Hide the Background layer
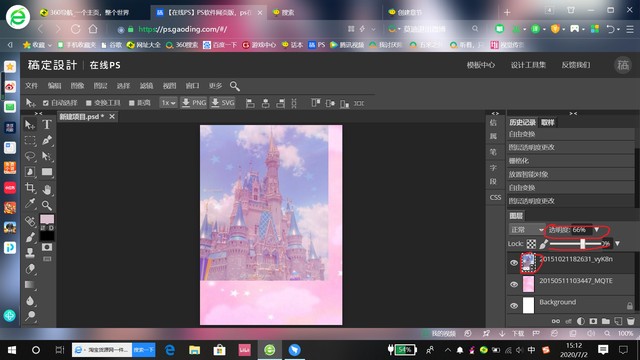Viewport: 640px width, 360px height. click(514, 305)
